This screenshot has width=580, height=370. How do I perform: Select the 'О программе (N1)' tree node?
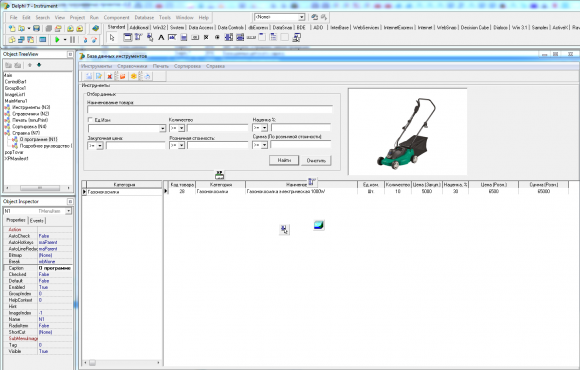(x=38, y=139)
